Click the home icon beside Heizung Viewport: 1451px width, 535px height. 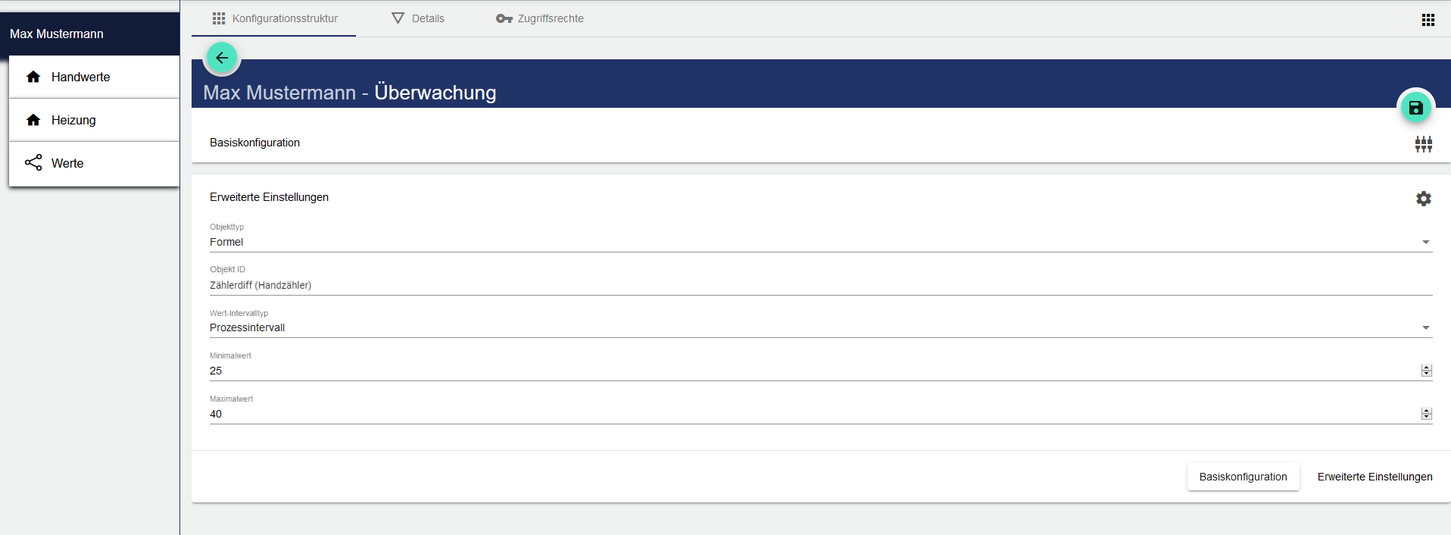pyautogui.click(x=34, y=120)
